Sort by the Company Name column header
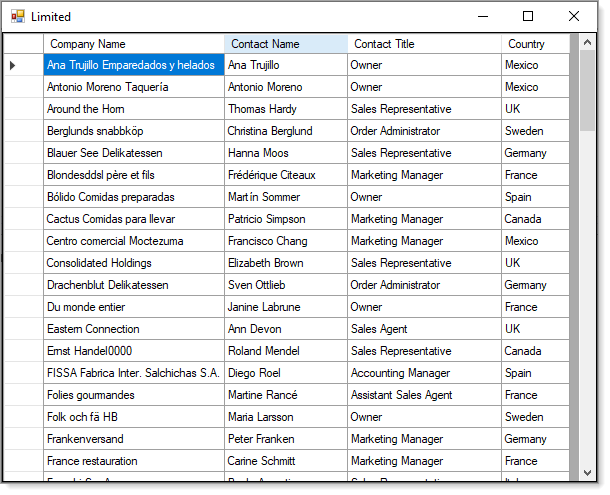The height and width of the screenshot is (495, 610). [x=134, y=44]
